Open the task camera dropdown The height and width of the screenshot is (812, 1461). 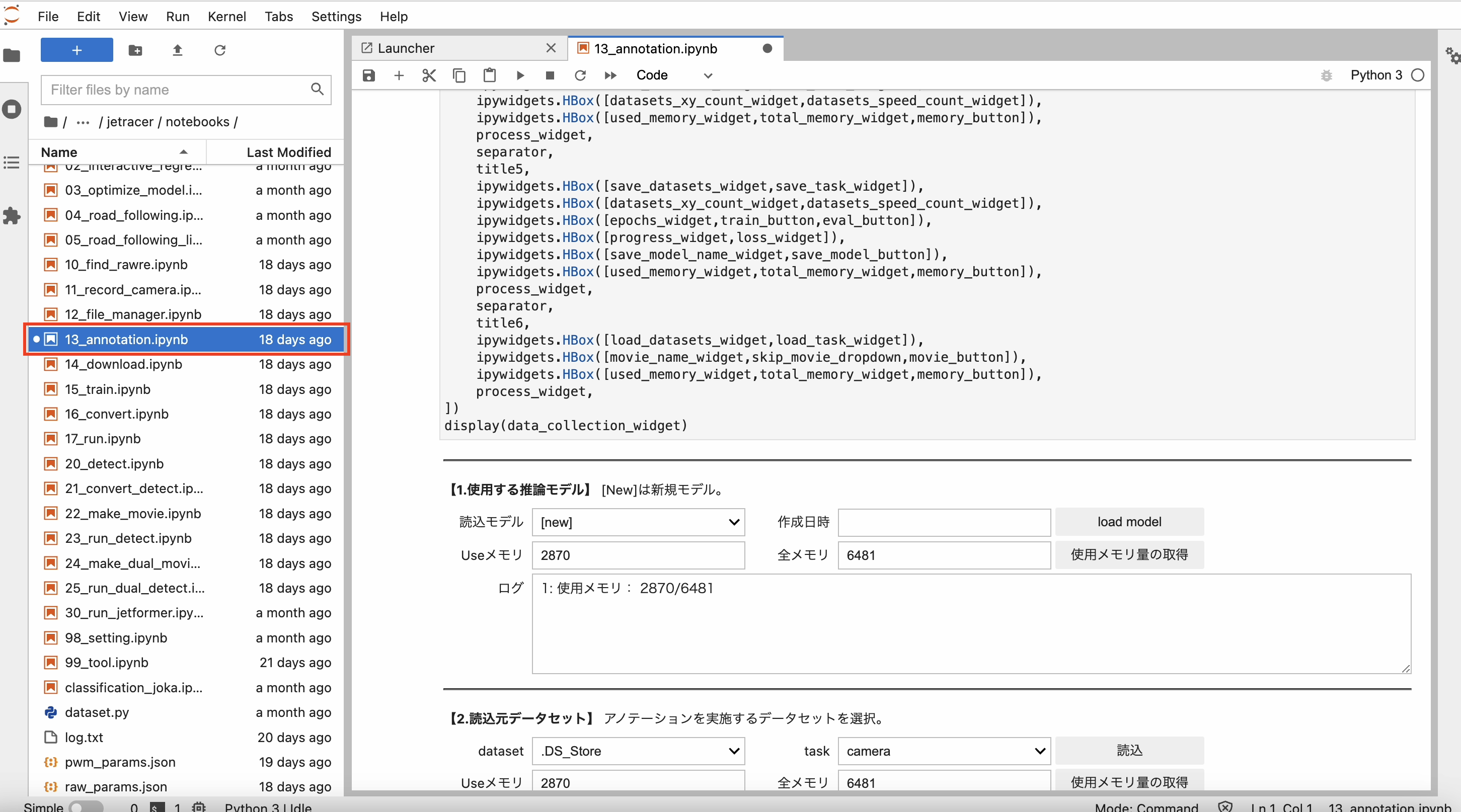pos(944,751)
